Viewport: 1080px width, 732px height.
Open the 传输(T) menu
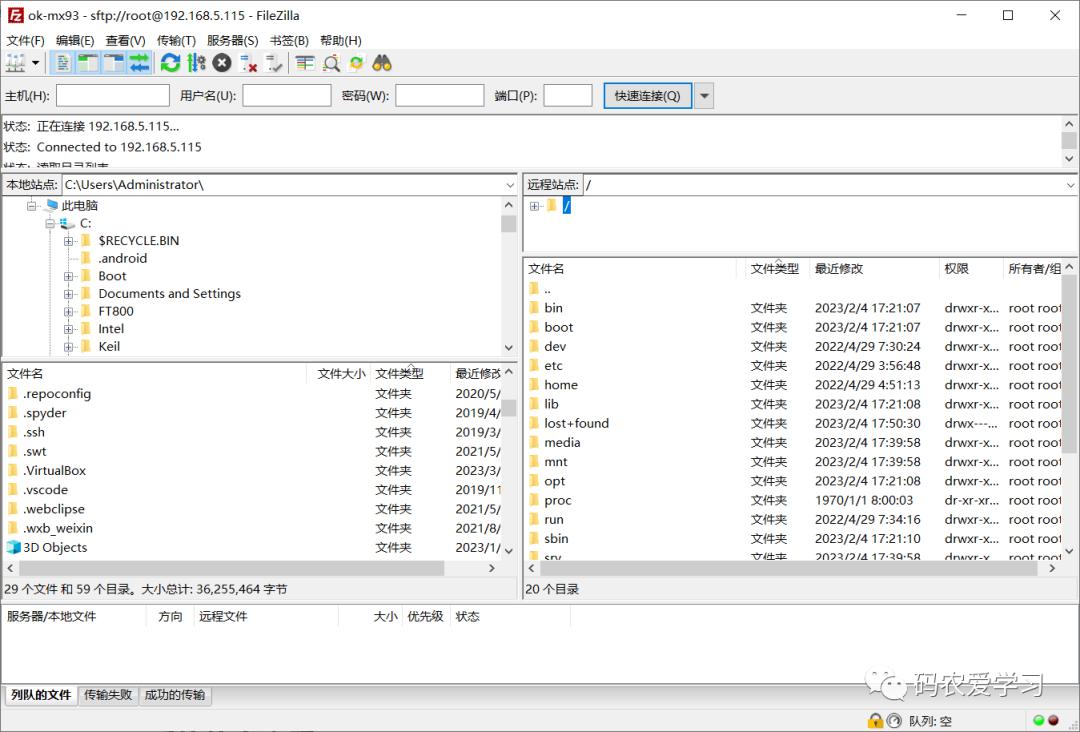176,41
